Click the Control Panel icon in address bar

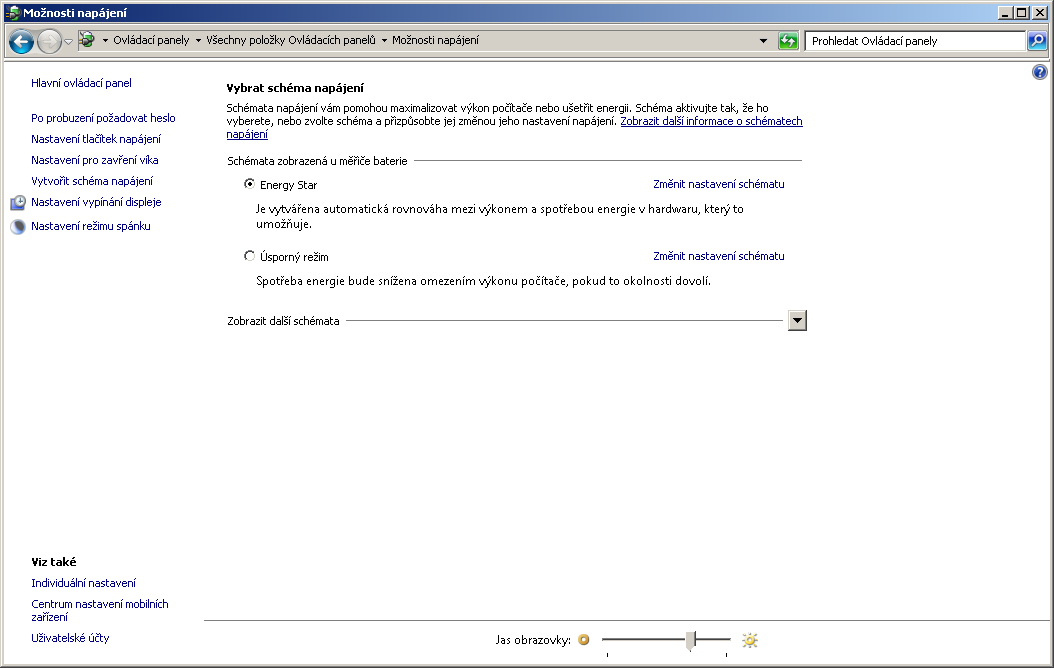point(87,40)
